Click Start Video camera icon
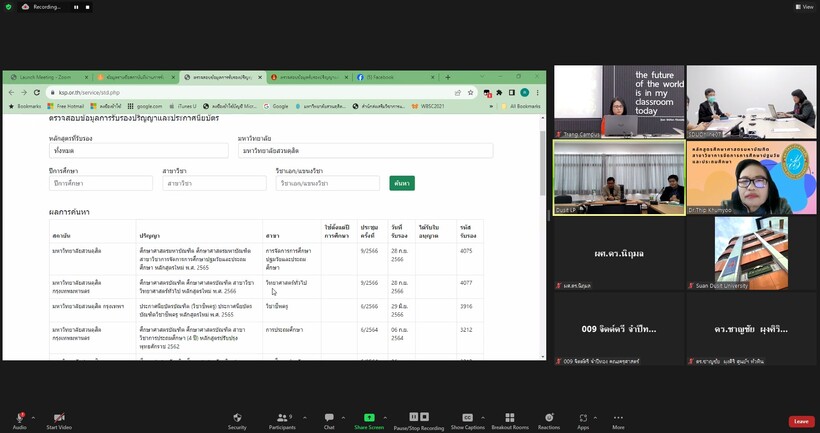The height and width of the screenshot is (433, 820). click(59, 420)
